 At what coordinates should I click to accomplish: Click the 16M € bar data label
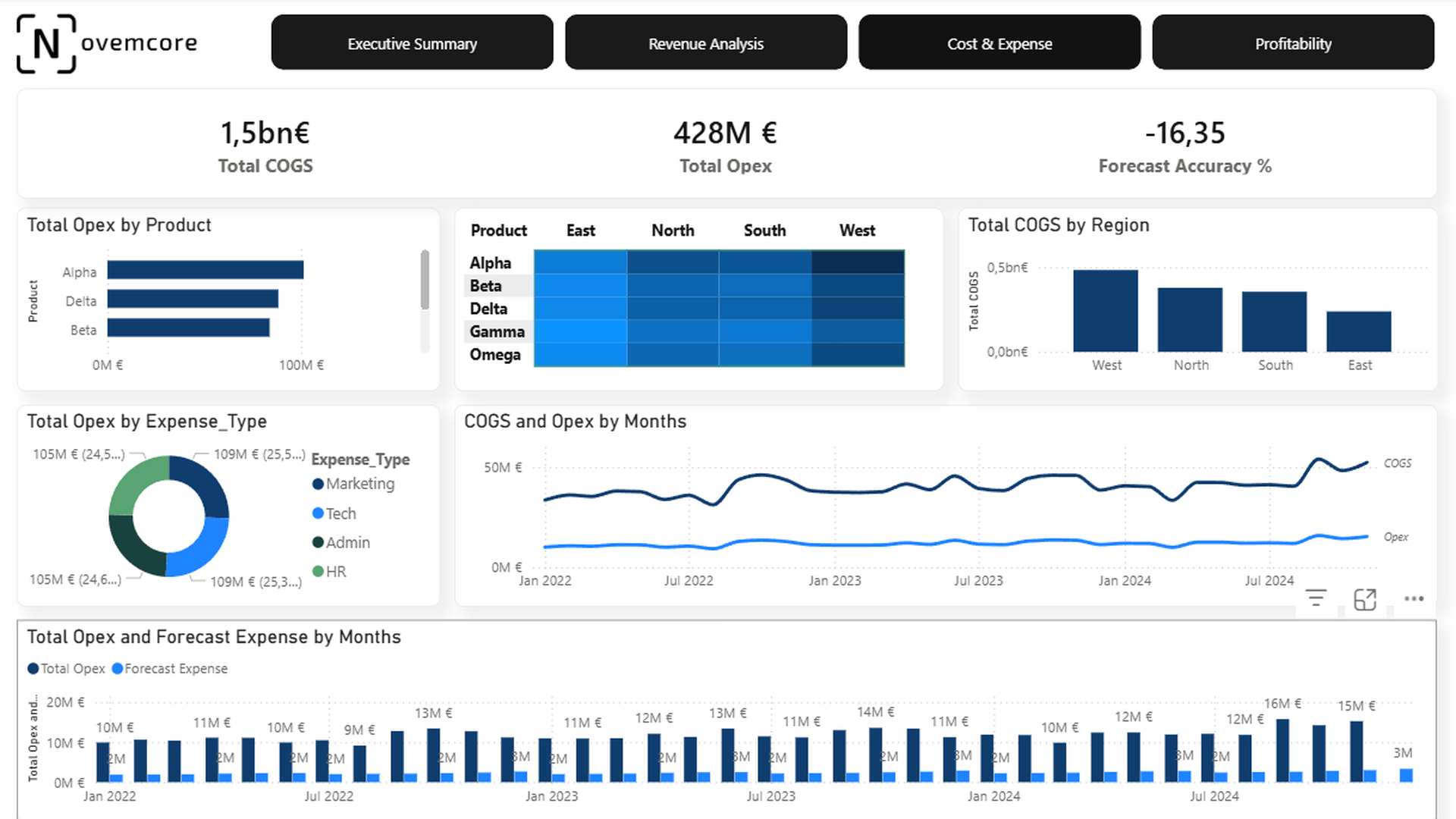click(x=1282, y=704)
